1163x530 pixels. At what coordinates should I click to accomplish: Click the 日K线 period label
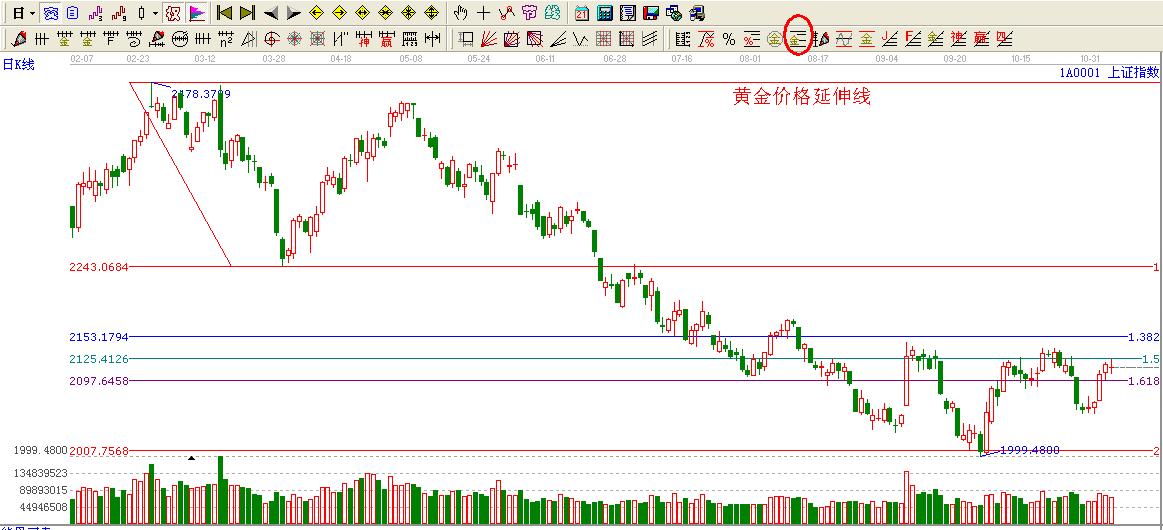click(18, 64)
